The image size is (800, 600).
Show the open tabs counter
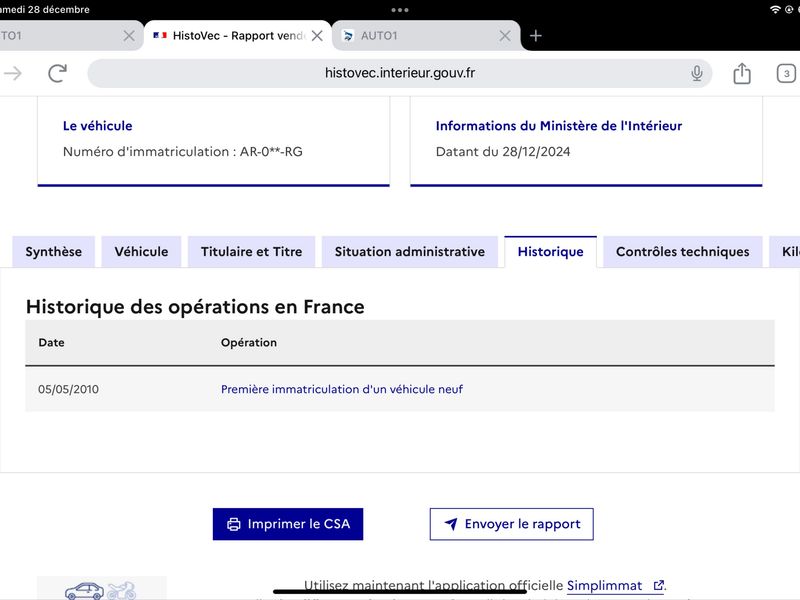pyautogui.click(x=786, y=73)
